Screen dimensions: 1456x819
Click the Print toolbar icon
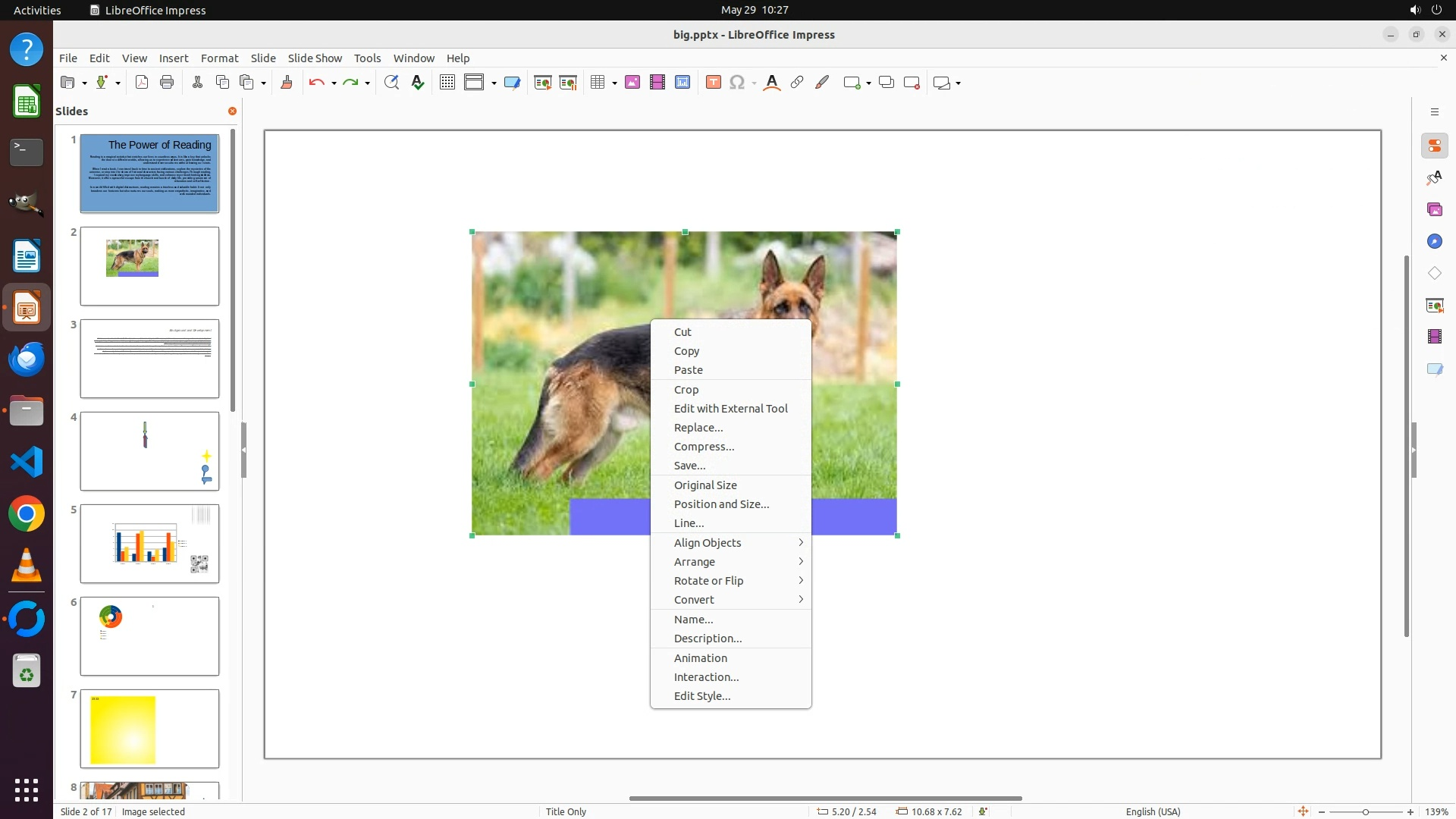pos(167,83)
